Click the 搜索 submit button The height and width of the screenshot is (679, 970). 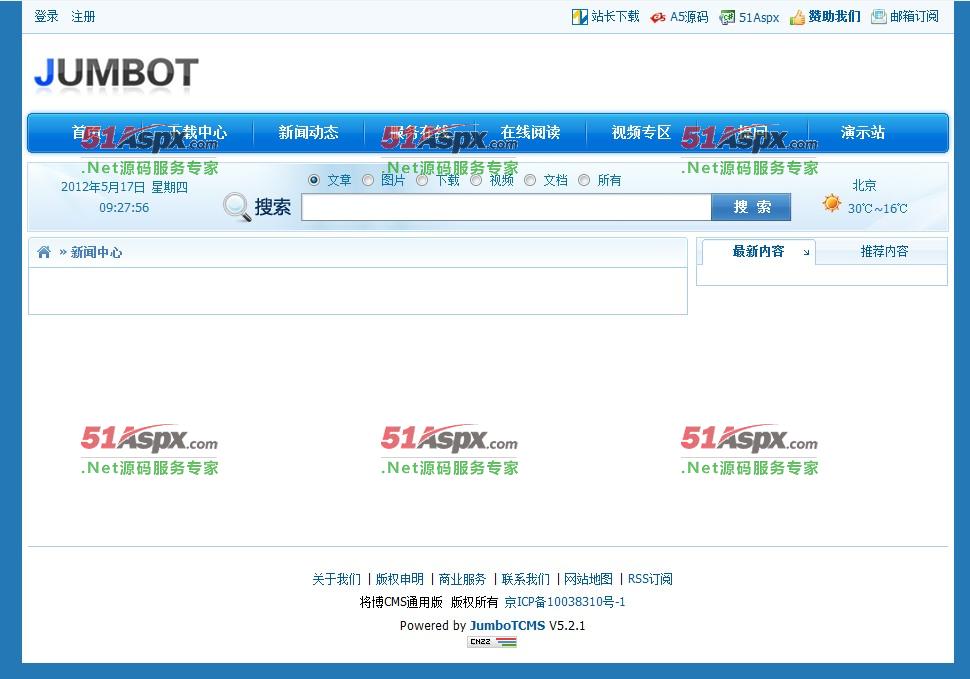[x=751, y=207]
